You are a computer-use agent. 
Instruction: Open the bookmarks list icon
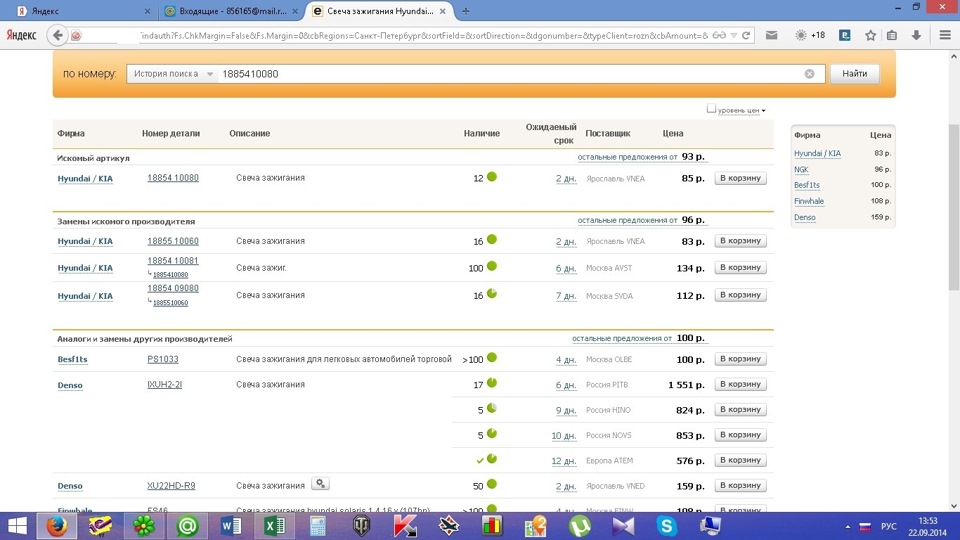[x=892, y=36]
